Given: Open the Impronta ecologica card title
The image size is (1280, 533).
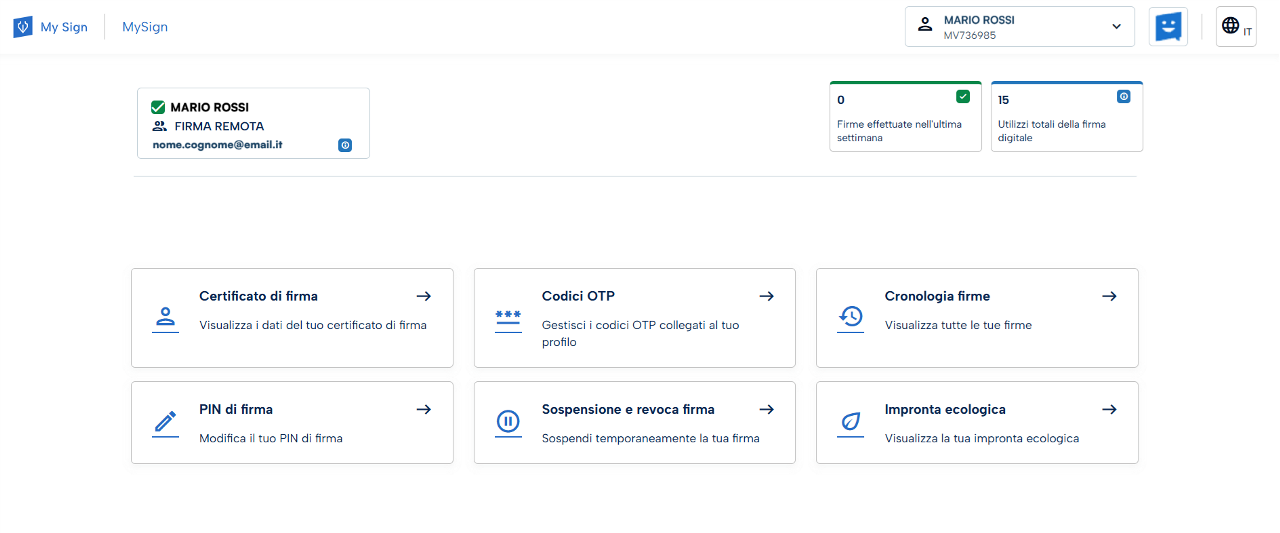Looking at the screenshot, I should (x=945, y=409).
